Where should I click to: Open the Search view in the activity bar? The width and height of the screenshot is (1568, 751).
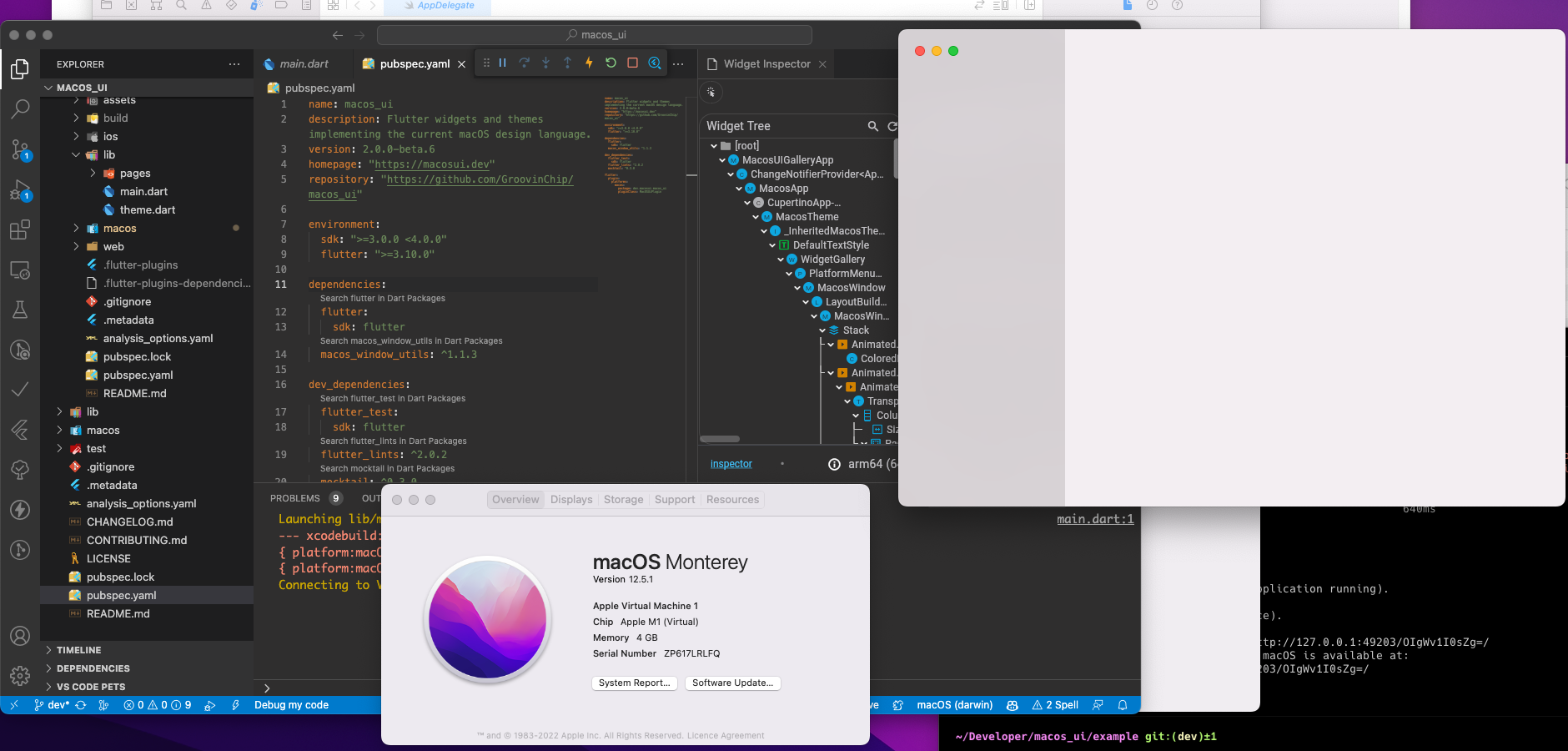(20, 108)
